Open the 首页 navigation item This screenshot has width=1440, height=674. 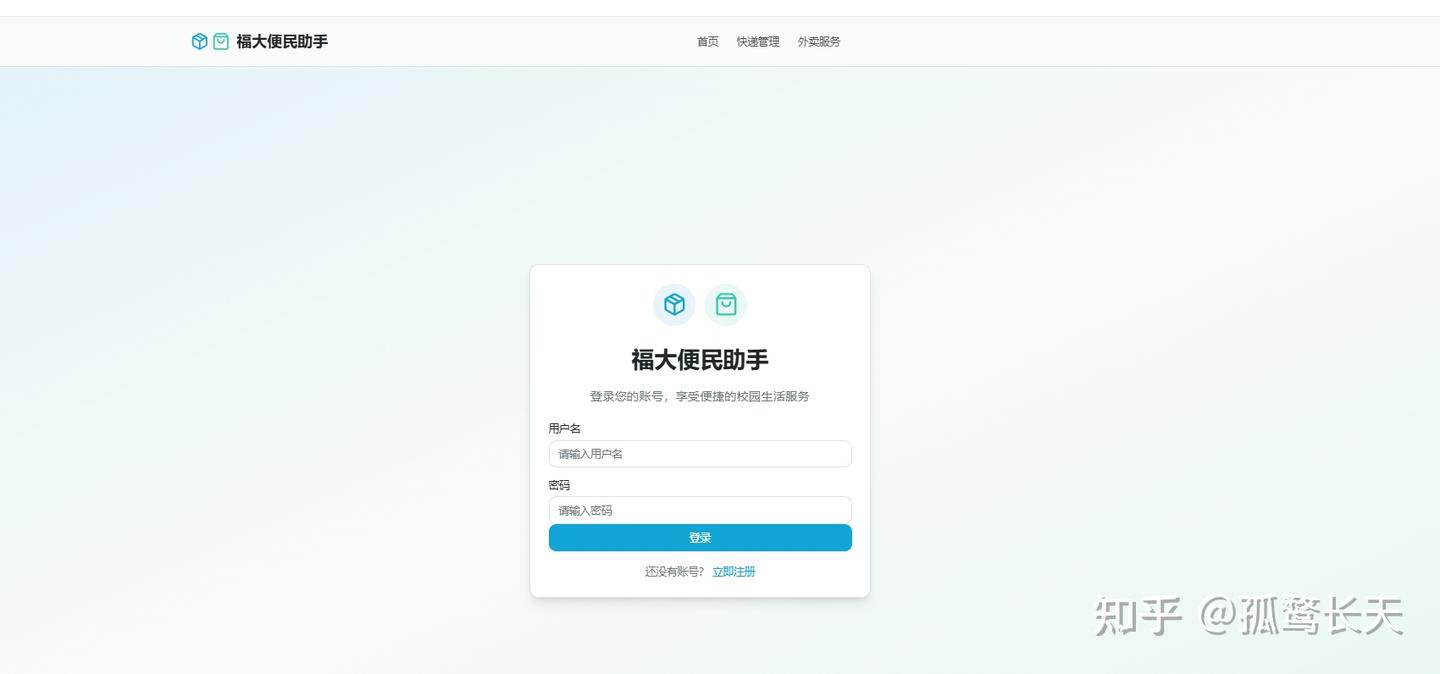tap(707, 42)
